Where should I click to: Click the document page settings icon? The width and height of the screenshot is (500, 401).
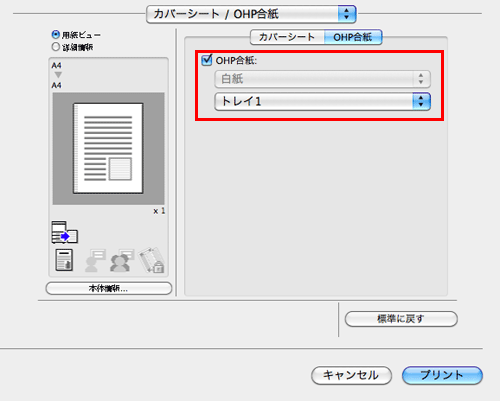tap(64, 260)
